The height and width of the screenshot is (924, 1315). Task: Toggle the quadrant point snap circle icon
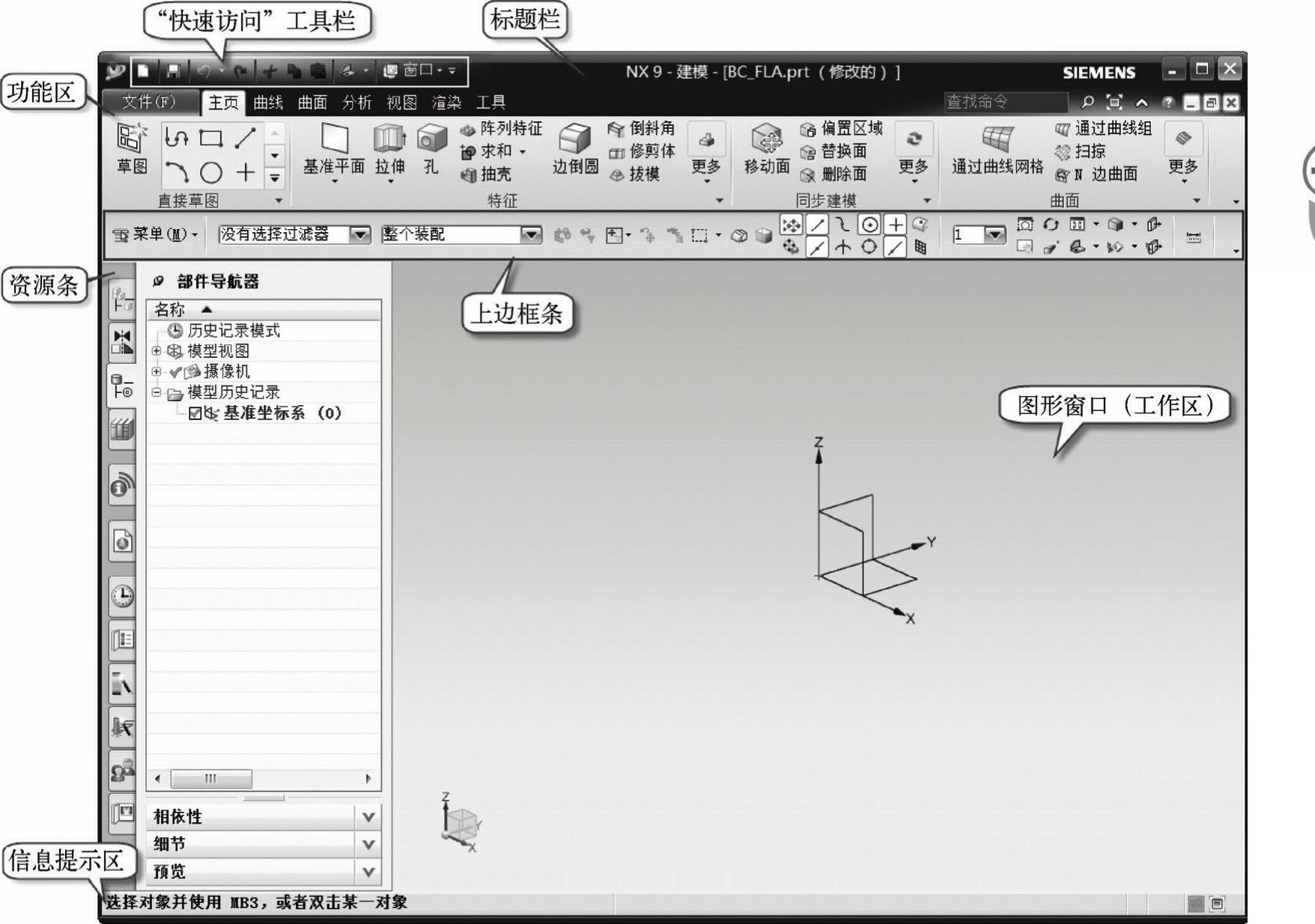tap(869, 247)
